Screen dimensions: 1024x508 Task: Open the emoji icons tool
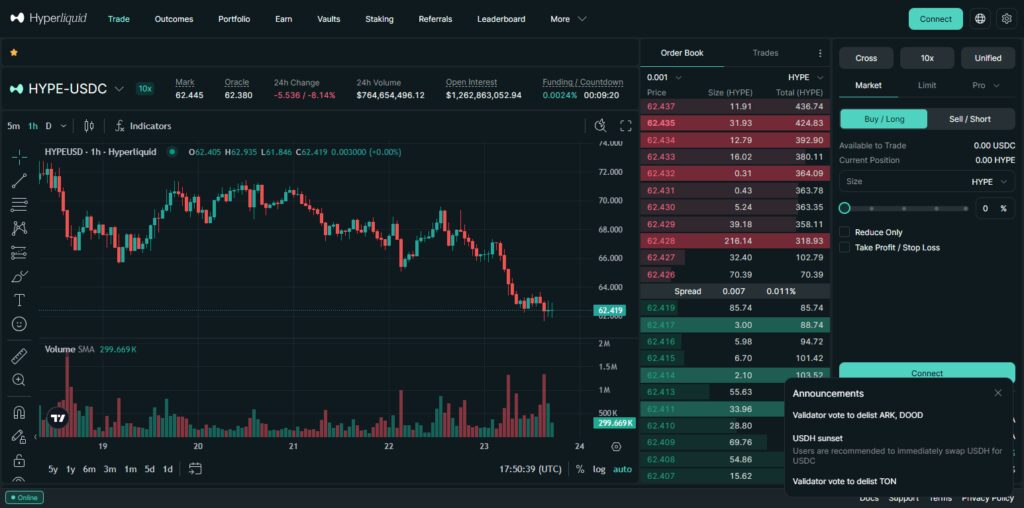(20, 324)
